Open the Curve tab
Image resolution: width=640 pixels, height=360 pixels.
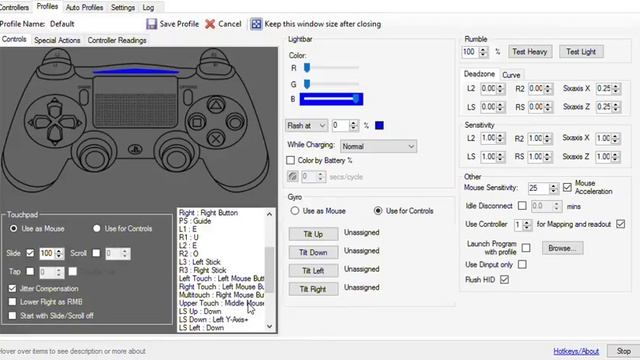[511, 75]
